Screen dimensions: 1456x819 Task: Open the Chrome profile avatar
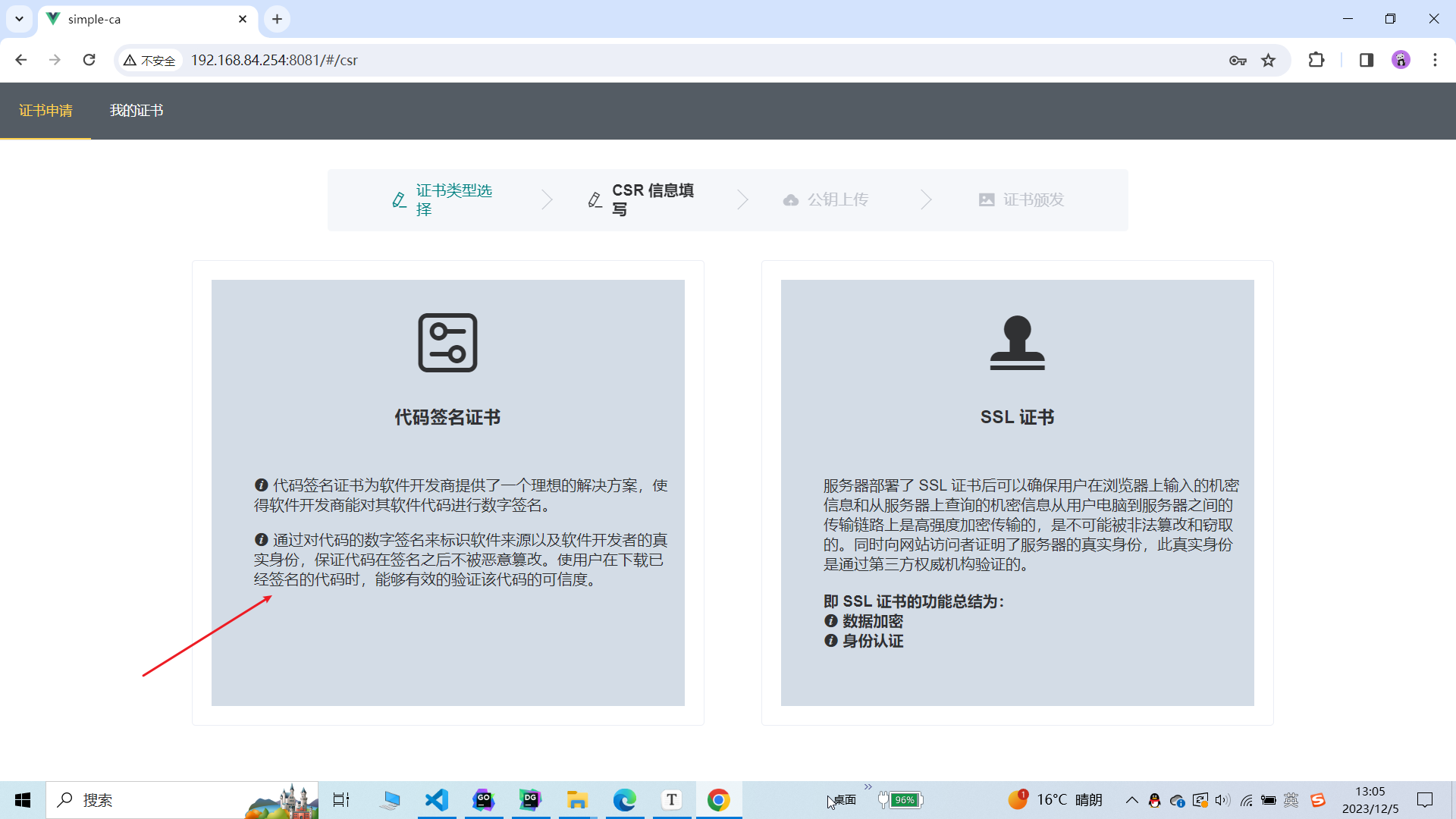pyautogui.click(x=1401, y=60)
